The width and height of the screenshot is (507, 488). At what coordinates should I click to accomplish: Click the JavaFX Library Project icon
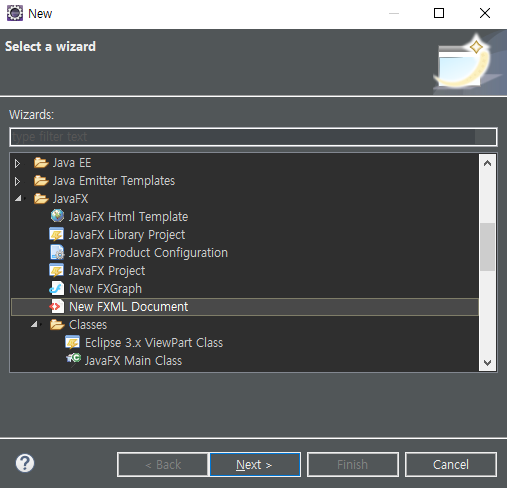click(x=57, y=234)
